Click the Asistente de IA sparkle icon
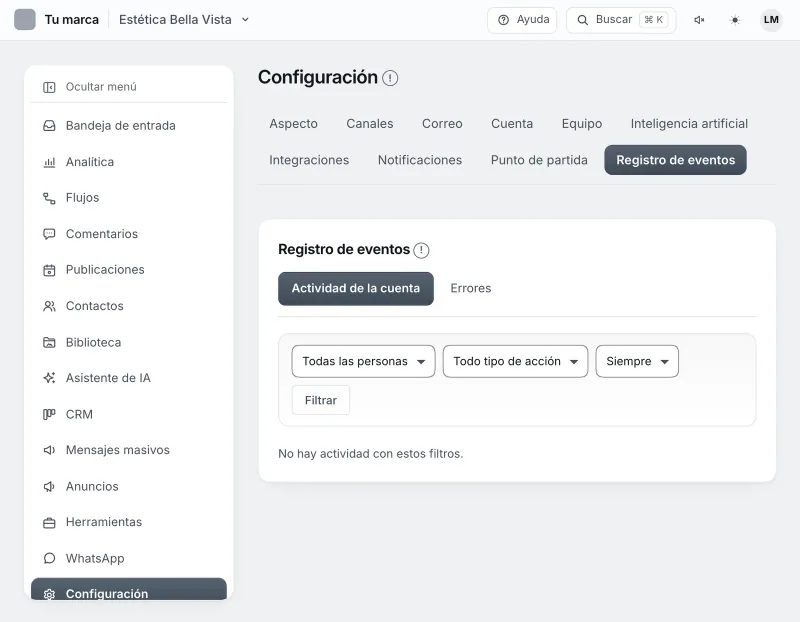 [49, 378]
